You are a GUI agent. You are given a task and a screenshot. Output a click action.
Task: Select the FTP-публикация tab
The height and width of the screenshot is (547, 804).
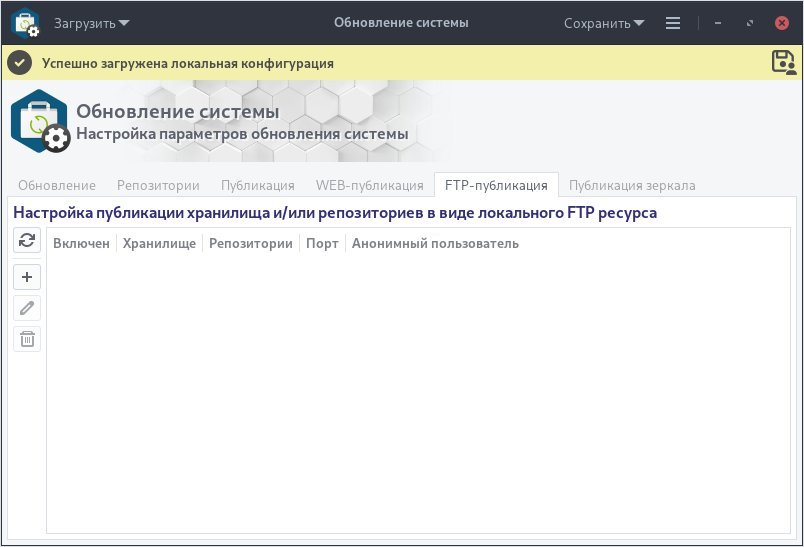[496, 185]
